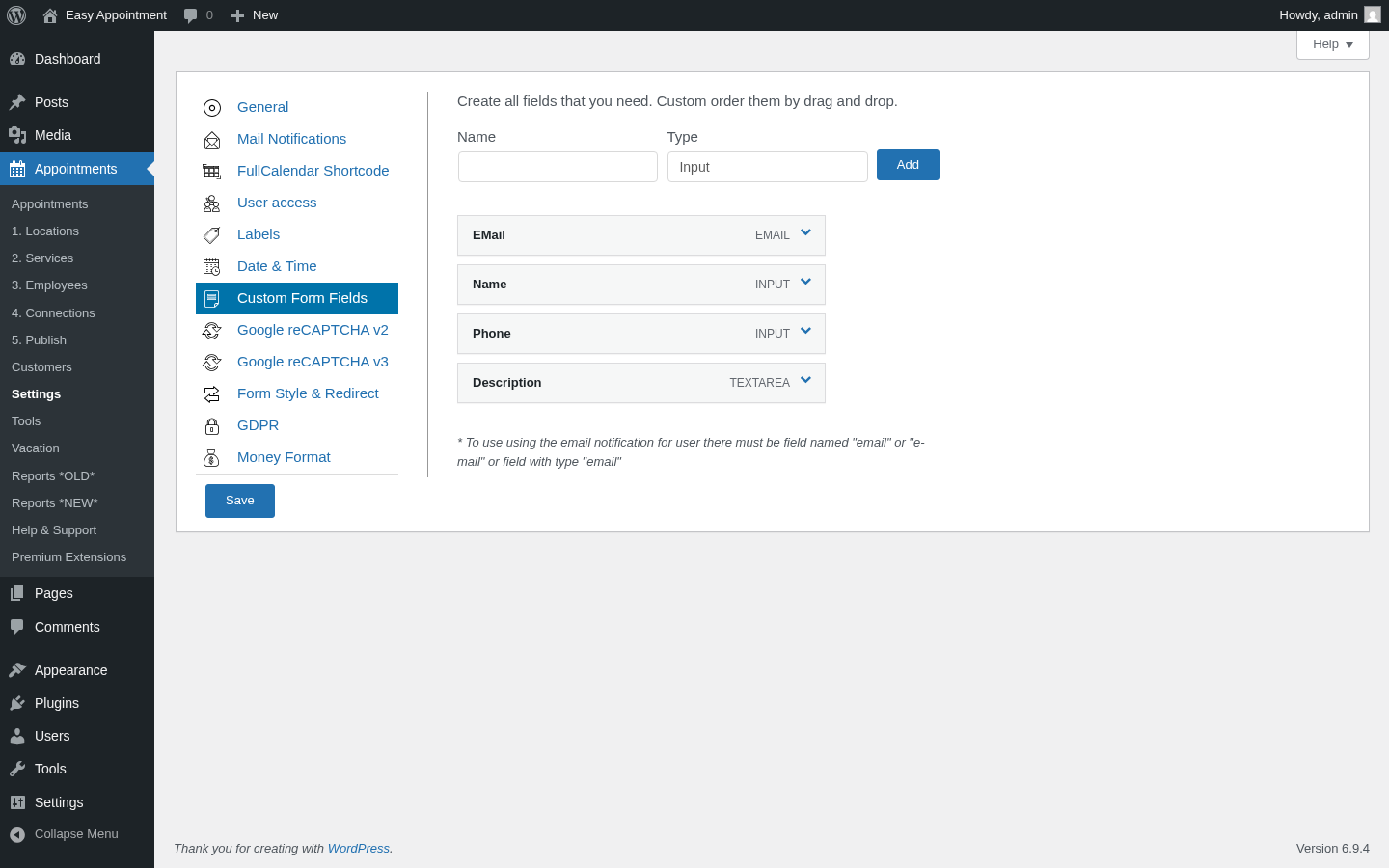The height and width of the screenshot is (868, 1389).
Task: Click the GDPR padlock icon
Action: coord(212,426)
